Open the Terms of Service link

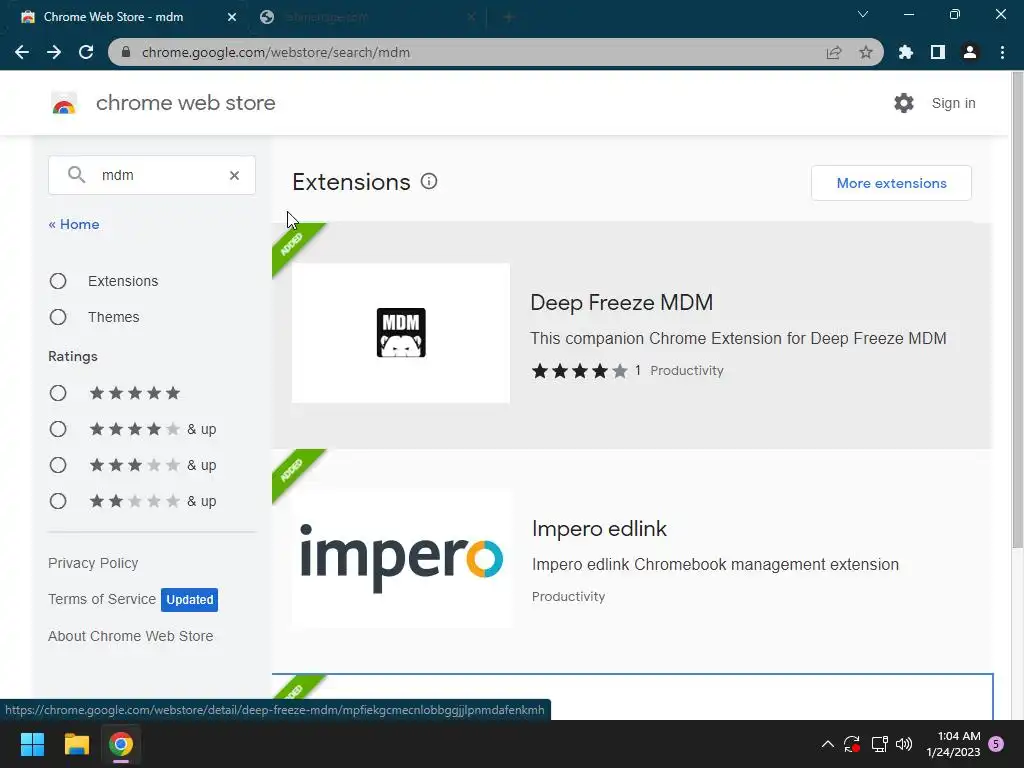point(102,599)
